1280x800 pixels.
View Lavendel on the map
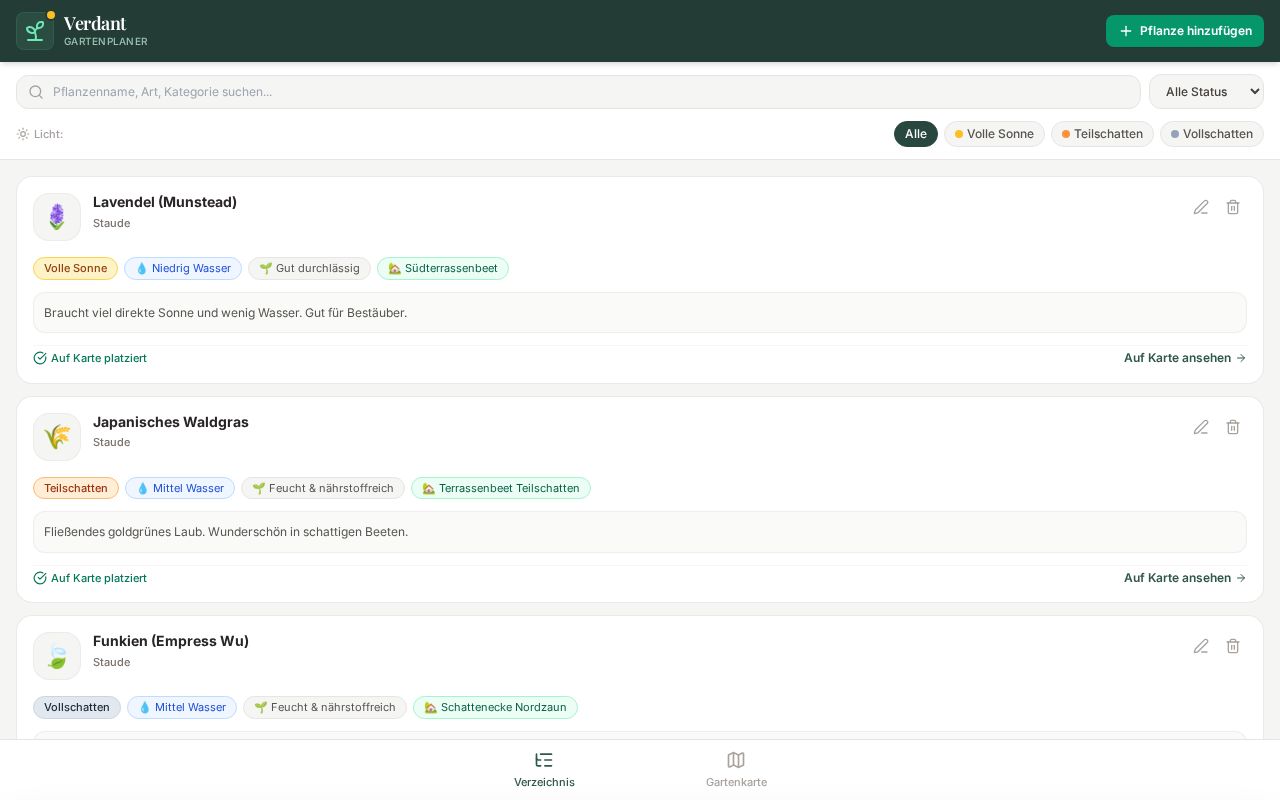(1185, 358)
